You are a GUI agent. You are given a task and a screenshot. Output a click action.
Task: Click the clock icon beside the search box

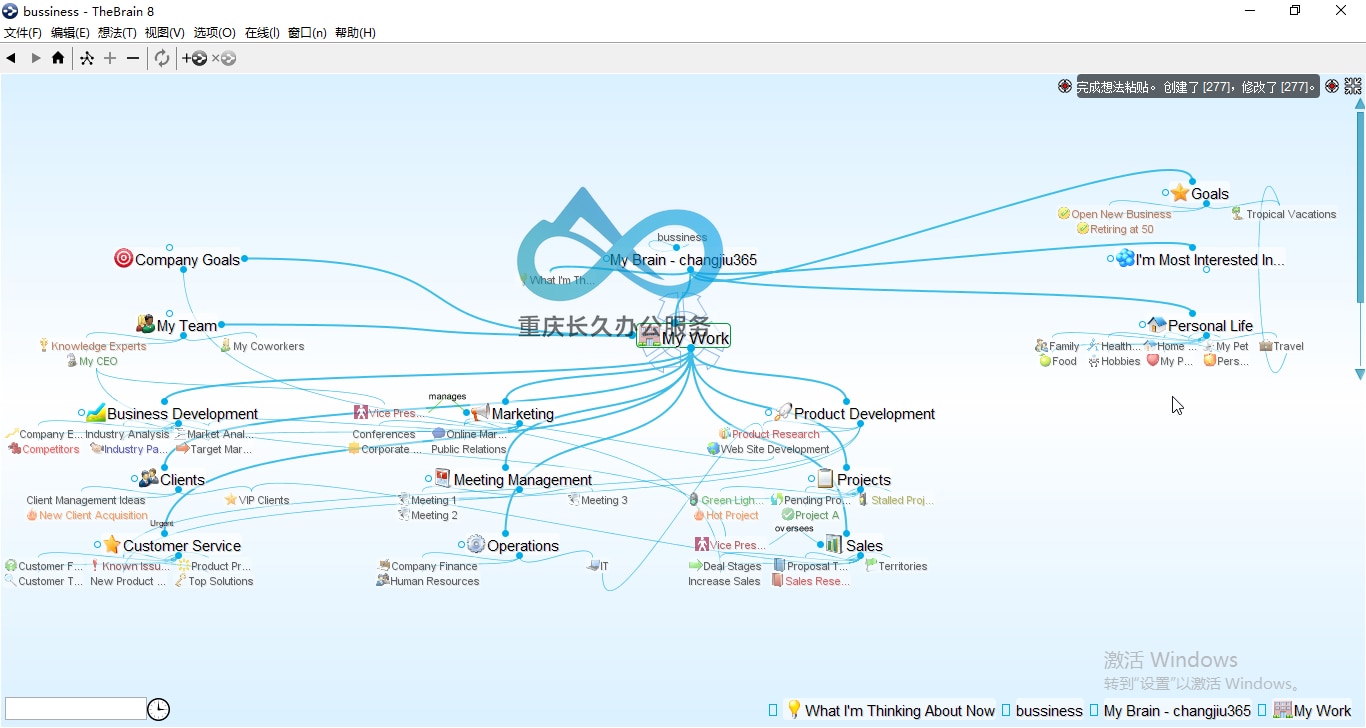click(x=158, y=709)
